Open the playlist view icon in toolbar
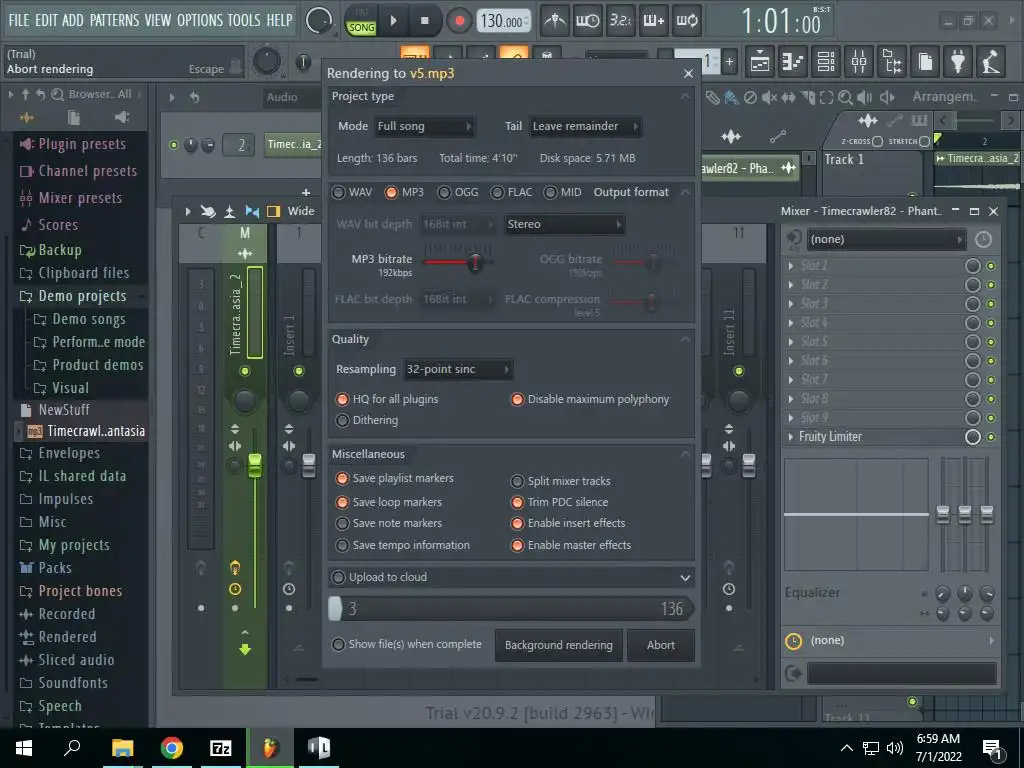This screenshot has width=1024, height=768. (x=760, y=61)
